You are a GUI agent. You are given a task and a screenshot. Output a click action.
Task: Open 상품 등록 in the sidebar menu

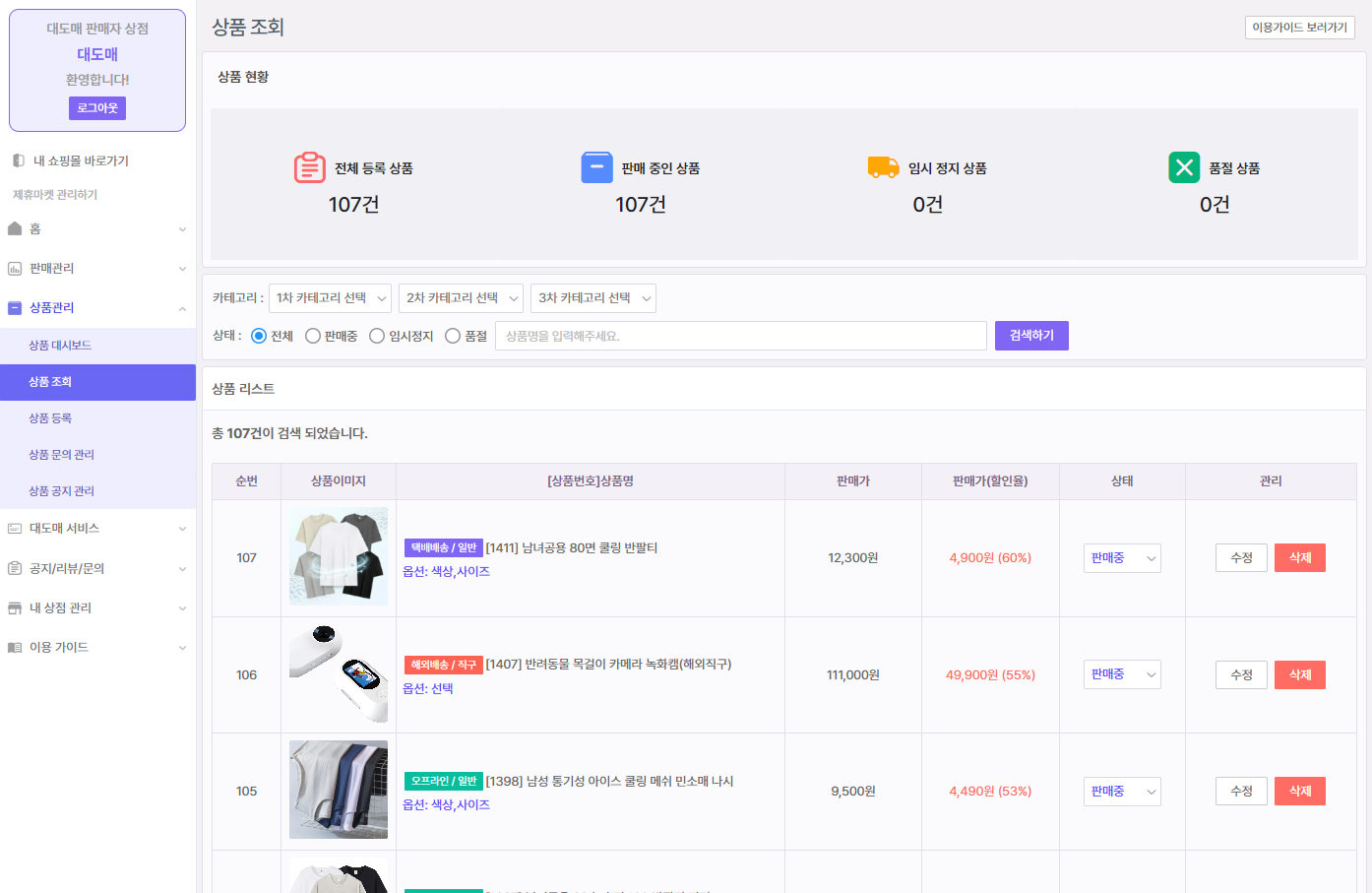point(50,418)
